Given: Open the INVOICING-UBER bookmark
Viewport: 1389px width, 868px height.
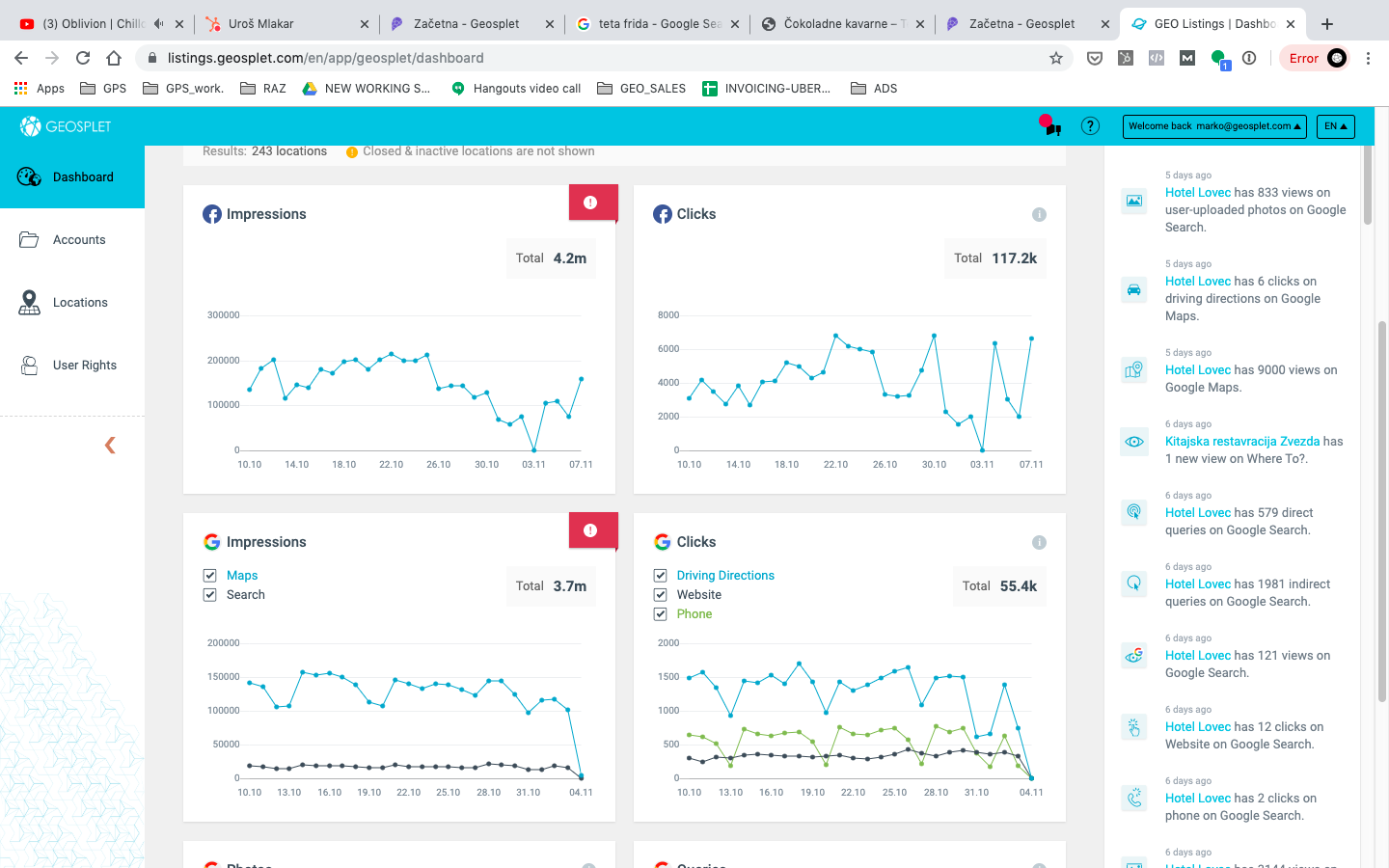Looking at the screenshot, I should [x=767, y=89].
